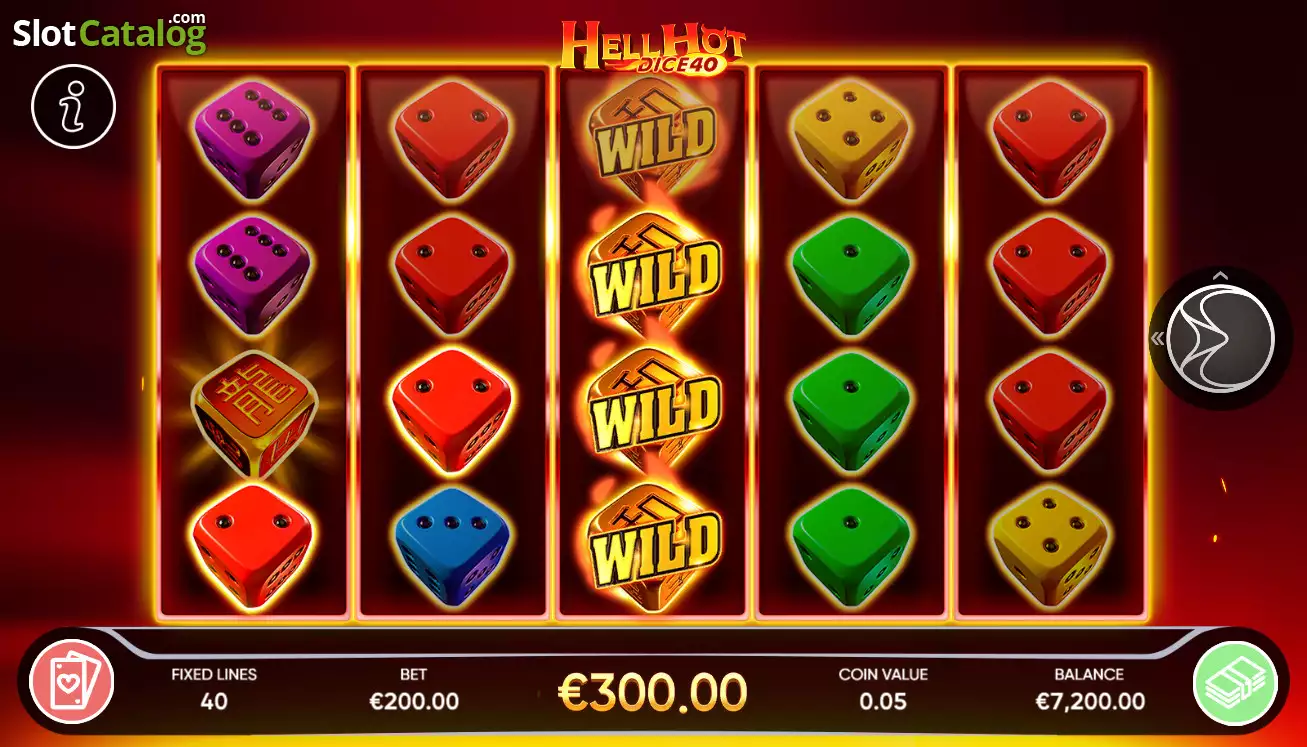Click the bottom green dice on fourth reel
Image resolution: width=1307 pixels, height=747 pixels.
click(850, 545)
